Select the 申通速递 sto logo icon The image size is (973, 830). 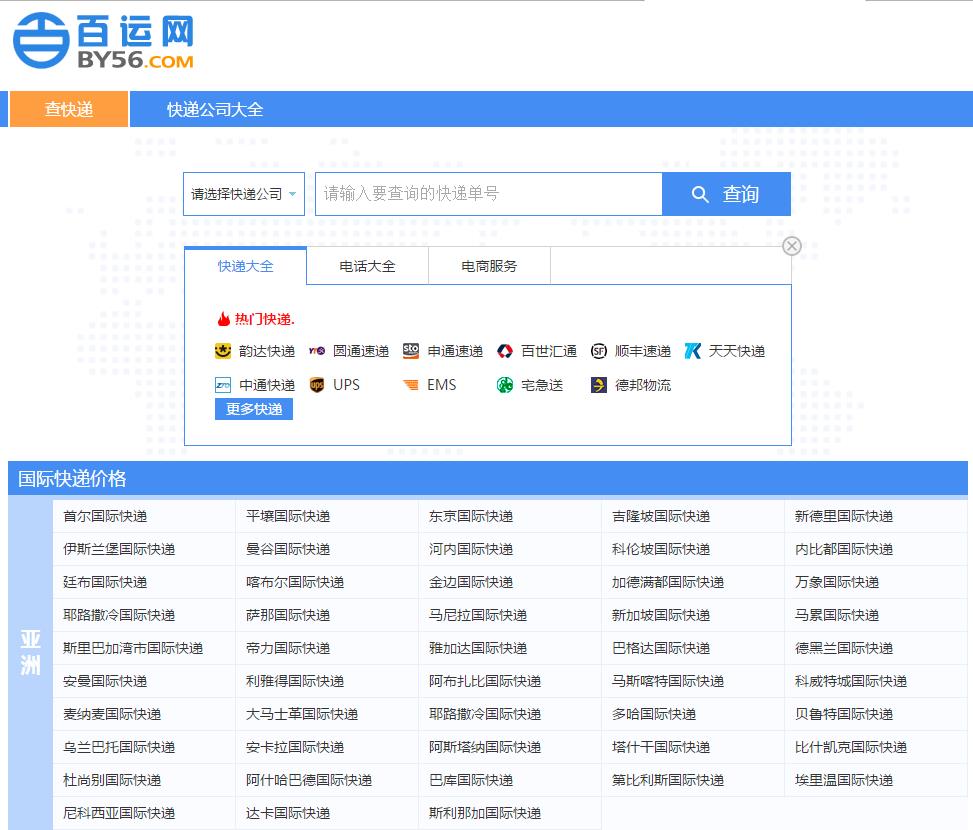click(411, 351)
